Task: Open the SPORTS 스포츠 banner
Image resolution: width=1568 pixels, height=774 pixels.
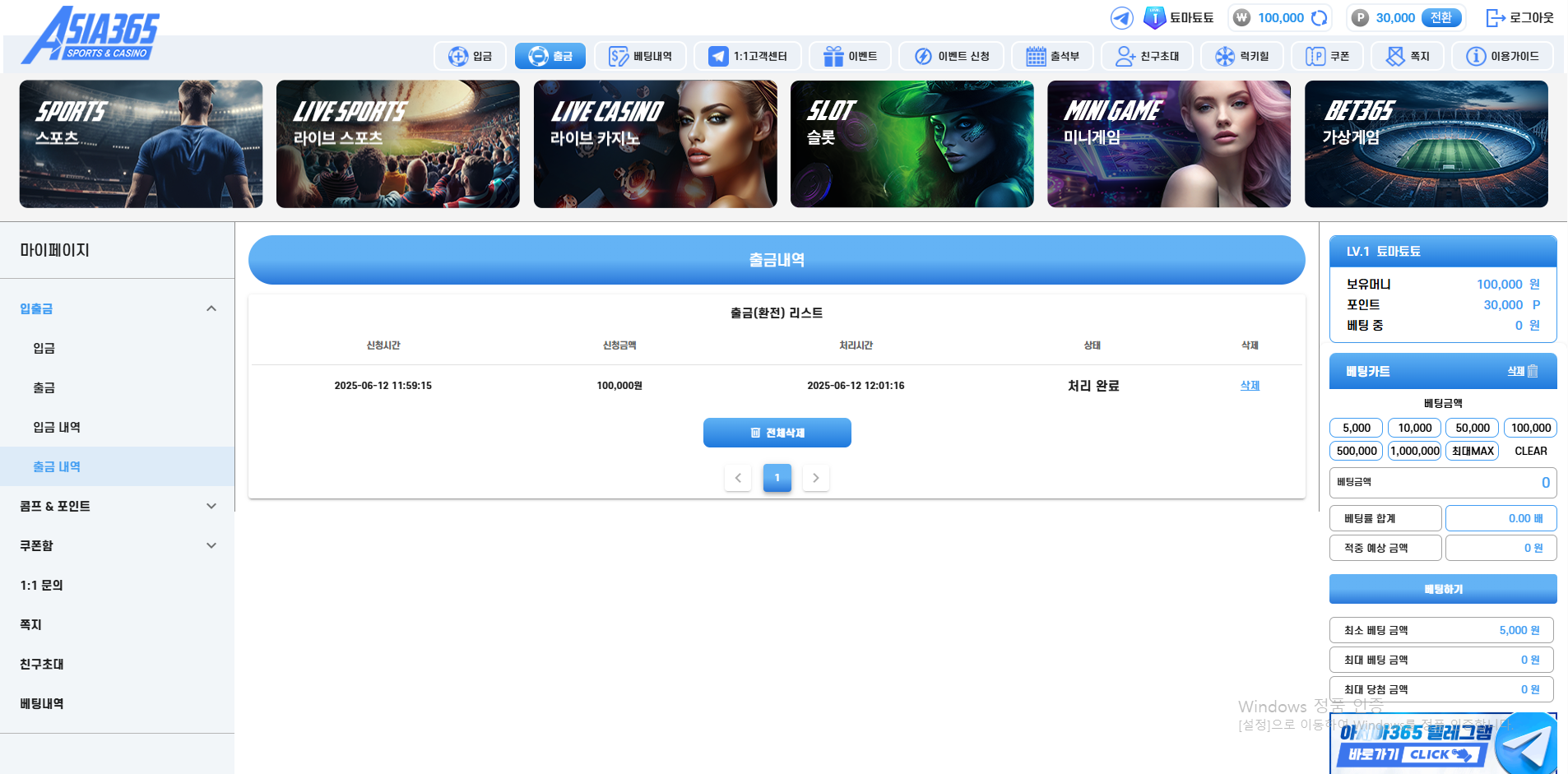Action: click(x=141, y=144)
